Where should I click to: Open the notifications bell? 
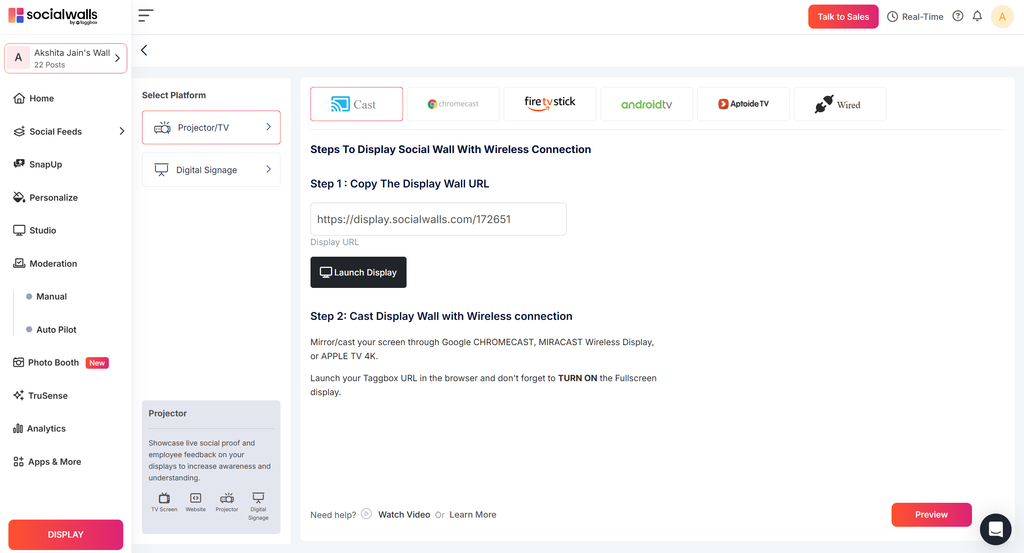[977, 16]
